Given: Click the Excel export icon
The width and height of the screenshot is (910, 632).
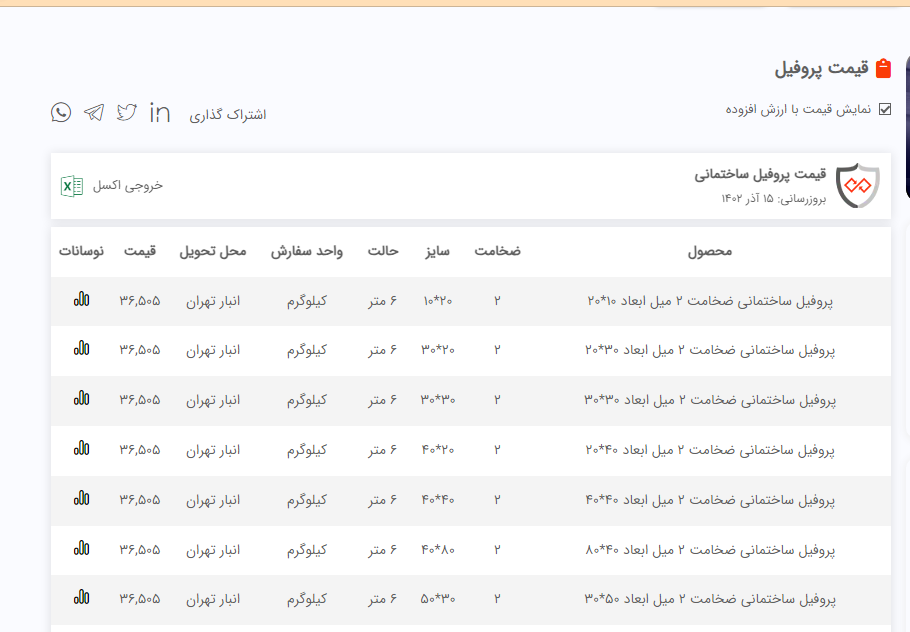Looking at the screenshot, I should click(x=72, y=185).
